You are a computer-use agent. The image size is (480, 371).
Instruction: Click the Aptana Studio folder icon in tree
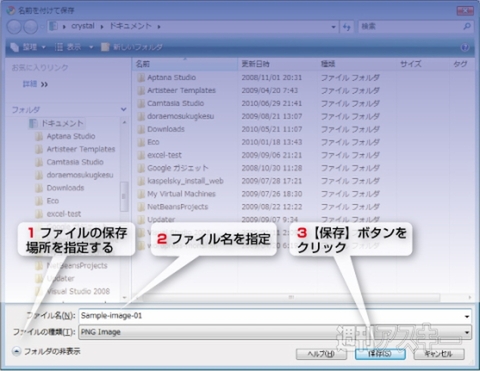point(39,136)
